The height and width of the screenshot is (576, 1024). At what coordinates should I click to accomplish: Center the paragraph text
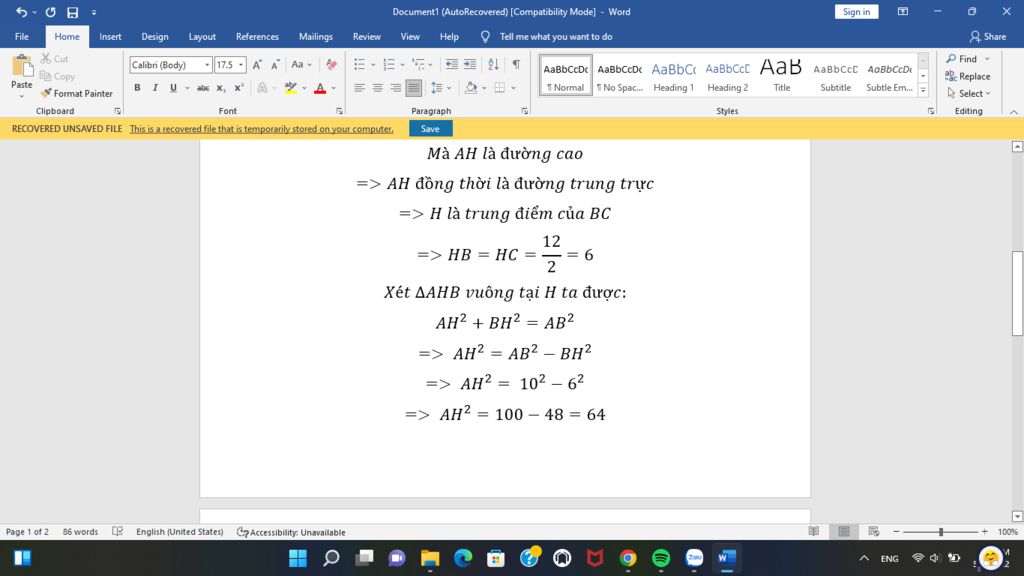tap(377, 88)
